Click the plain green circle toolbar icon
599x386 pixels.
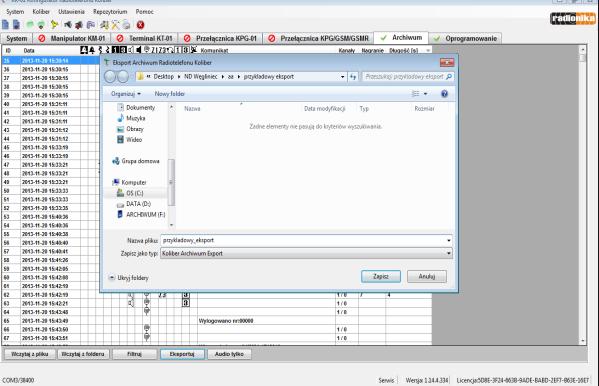pyautogui.click(x=30, y=25)
